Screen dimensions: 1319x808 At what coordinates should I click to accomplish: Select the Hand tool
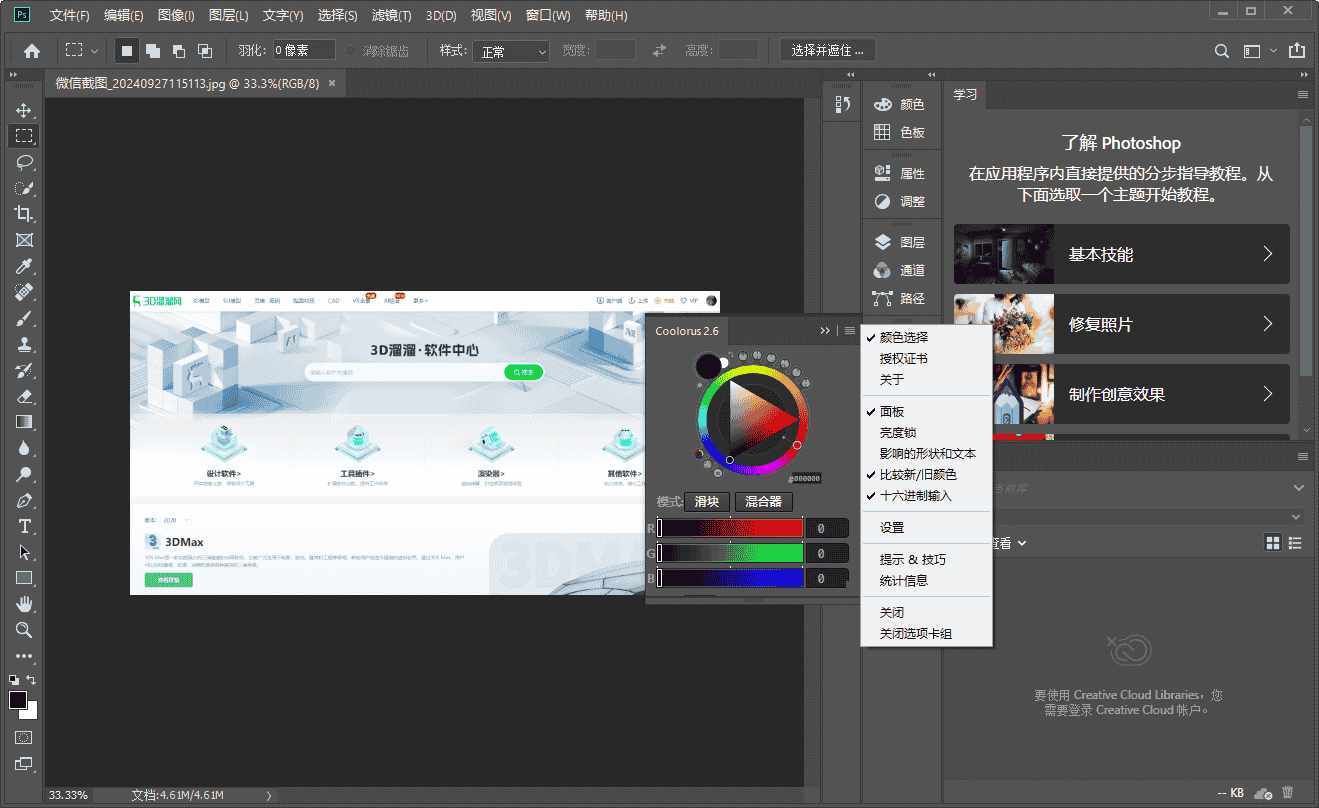click(24, 604)
